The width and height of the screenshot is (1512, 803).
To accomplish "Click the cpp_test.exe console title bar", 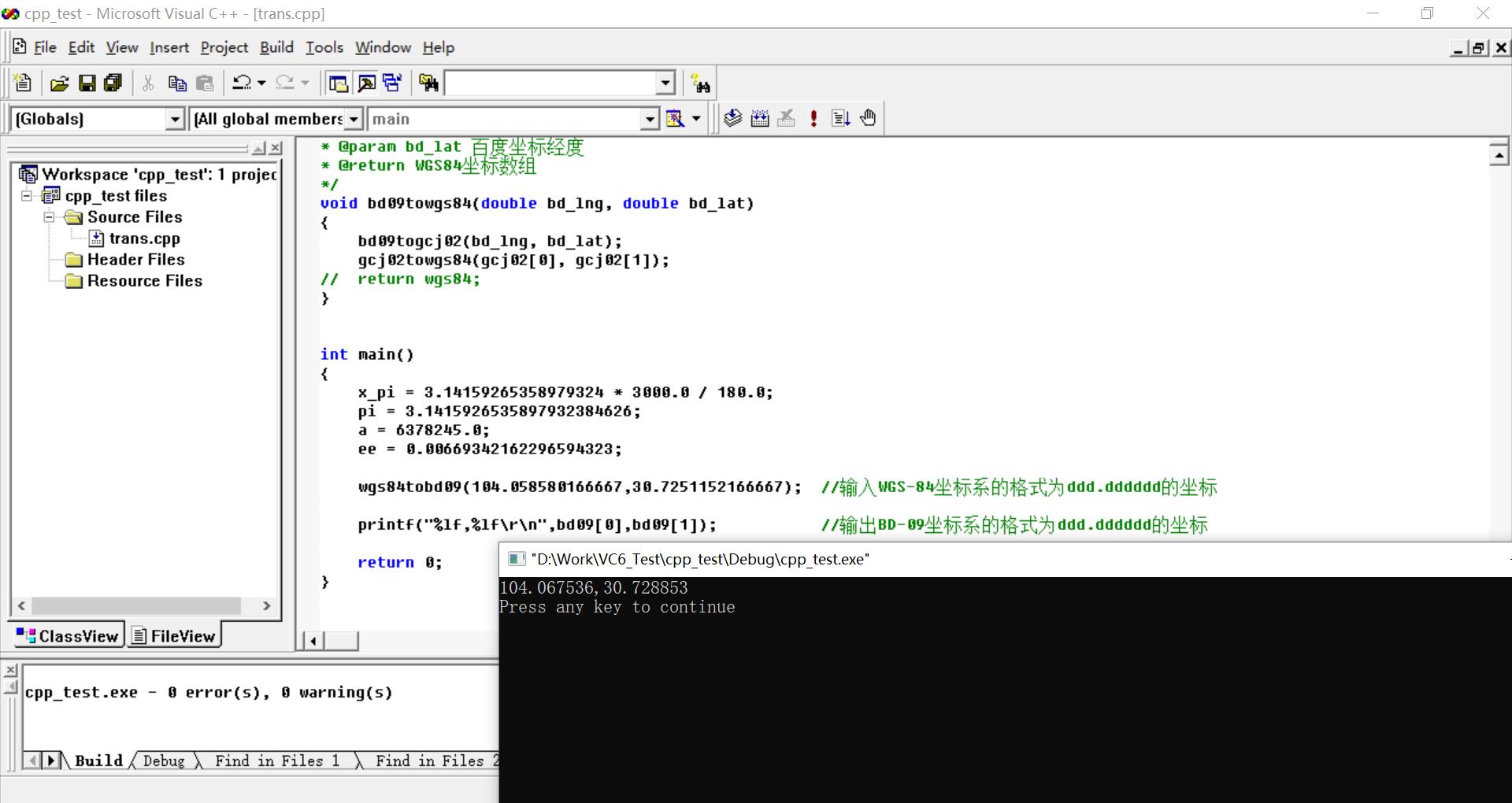I will click(x=1005, y=559).
